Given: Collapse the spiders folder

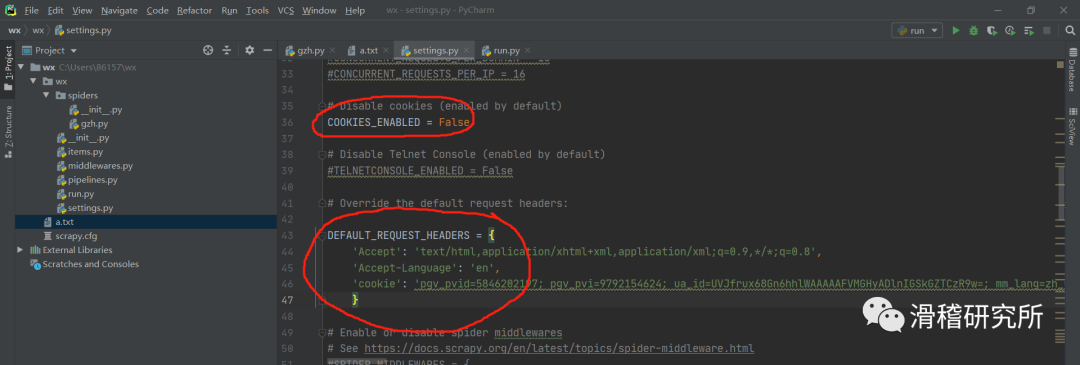Looking at the screenshot, I should click(46, 95).
